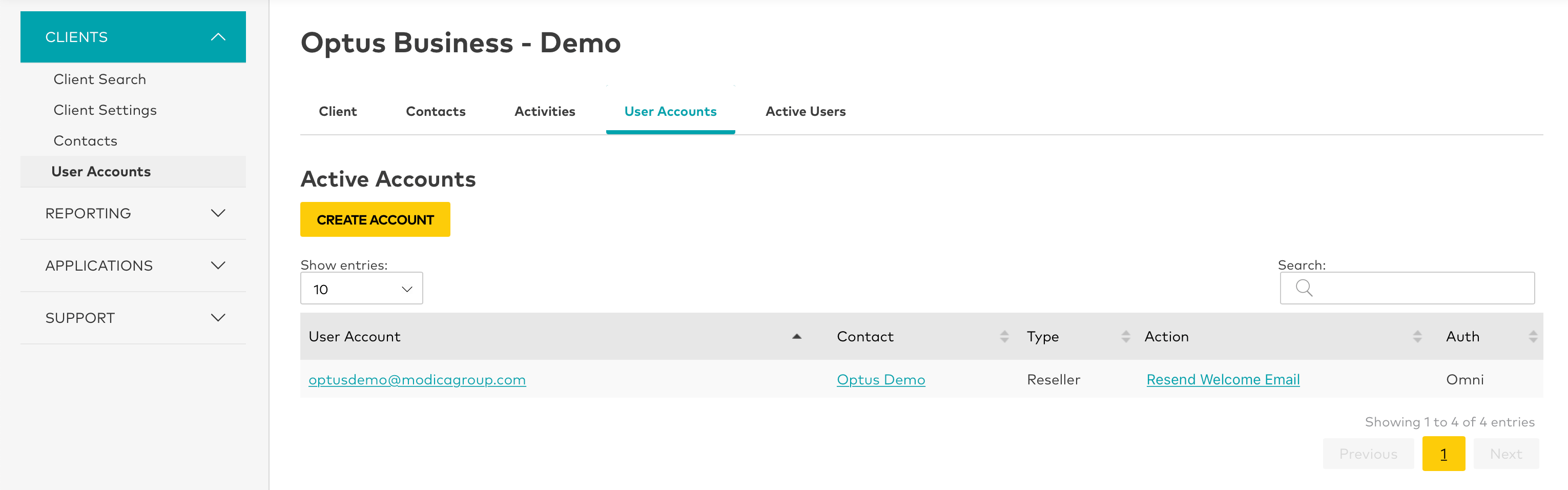Sort by Action column sort arrows
1568x490 pixels.
click(1417, 337)
